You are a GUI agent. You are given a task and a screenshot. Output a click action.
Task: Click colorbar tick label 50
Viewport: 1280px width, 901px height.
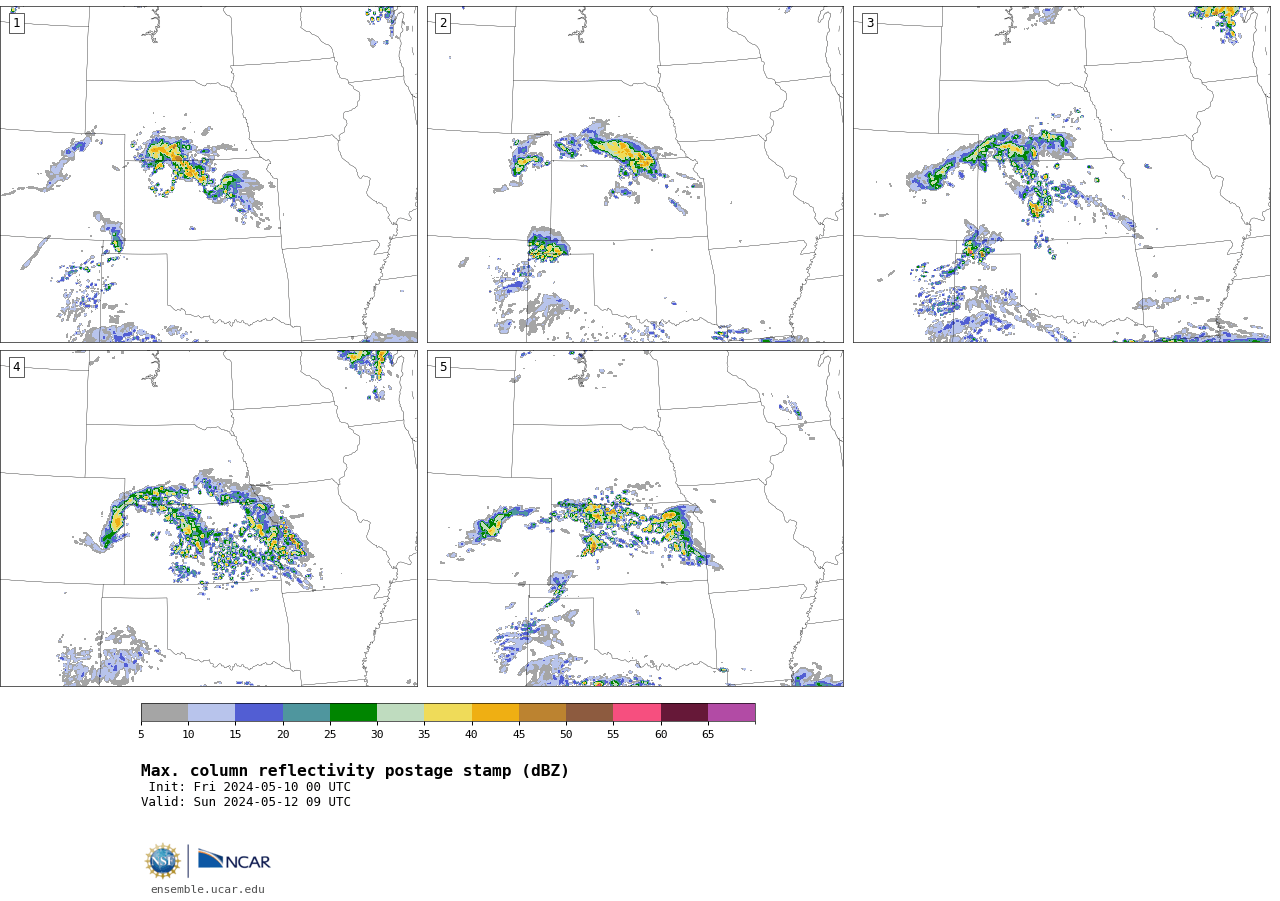[566, 735]
